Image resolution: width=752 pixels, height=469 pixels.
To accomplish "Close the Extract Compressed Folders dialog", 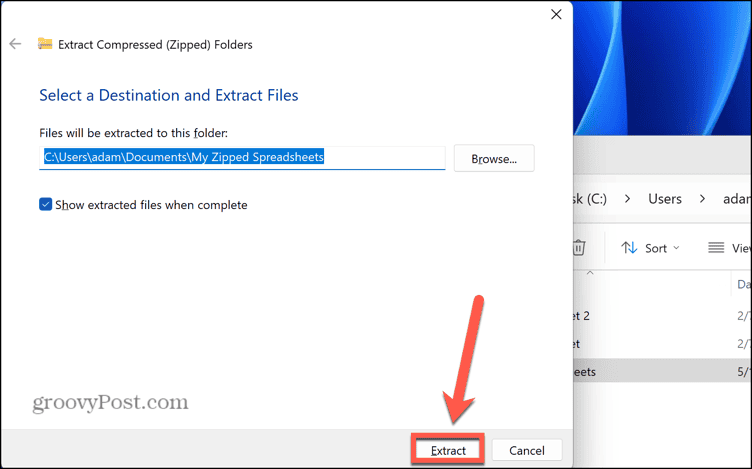I will point(556,14).
